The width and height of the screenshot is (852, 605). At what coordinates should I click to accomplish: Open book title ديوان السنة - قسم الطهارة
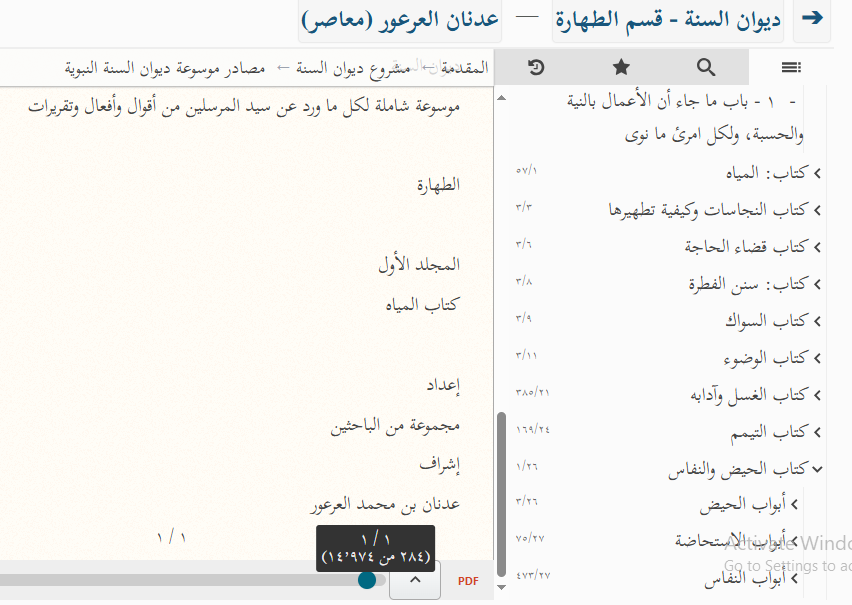[x=668, y=20]
